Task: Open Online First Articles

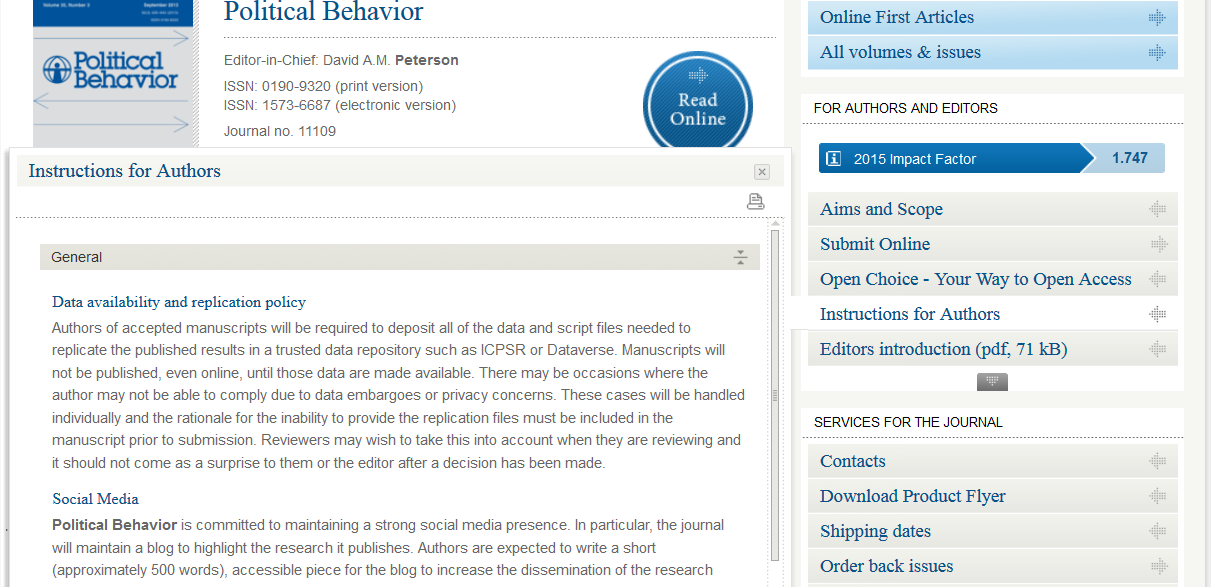Action: [x=896, y=17]
